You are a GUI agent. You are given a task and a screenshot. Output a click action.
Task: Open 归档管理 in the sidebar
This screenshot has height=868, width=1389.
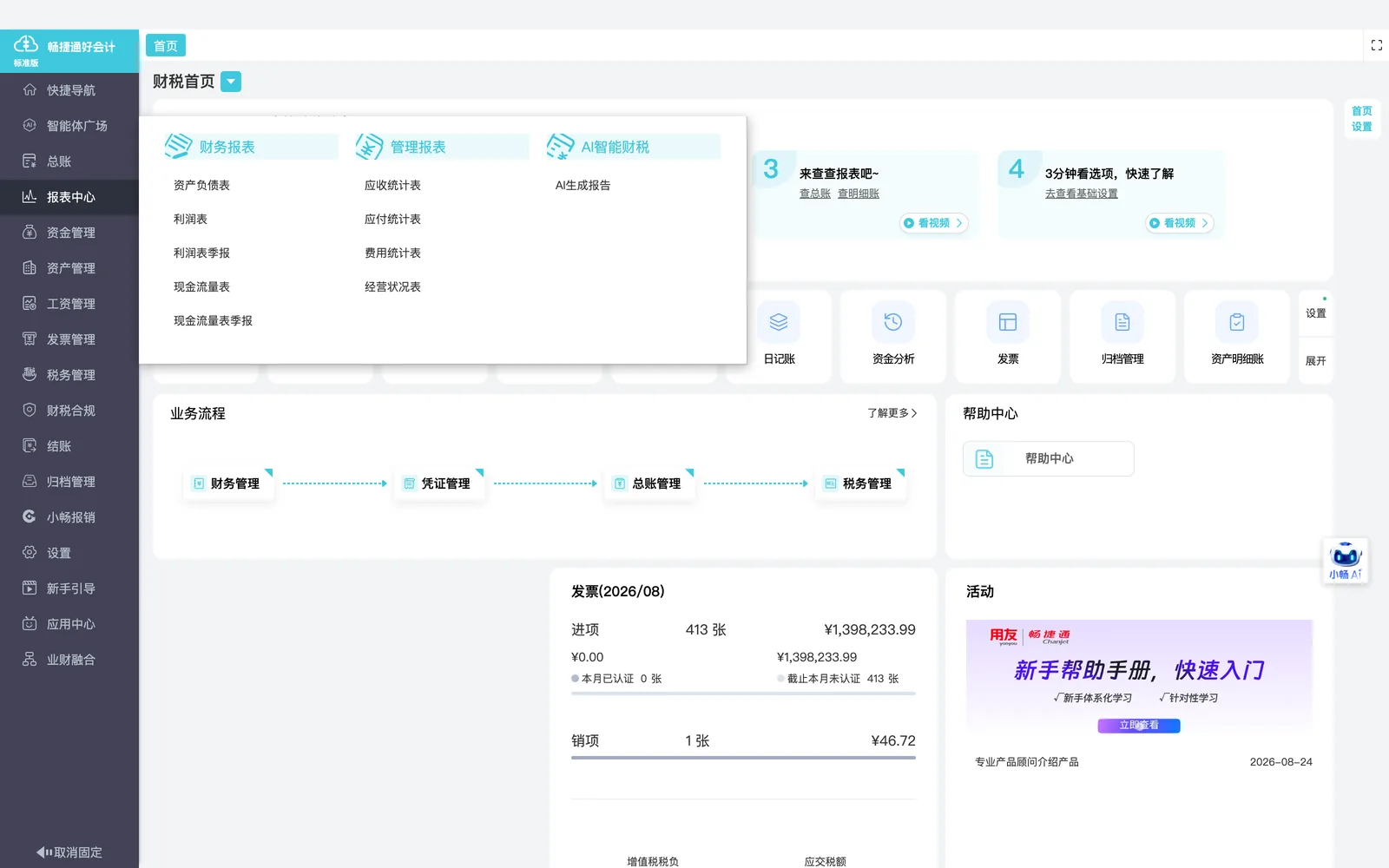click(69, 482)
